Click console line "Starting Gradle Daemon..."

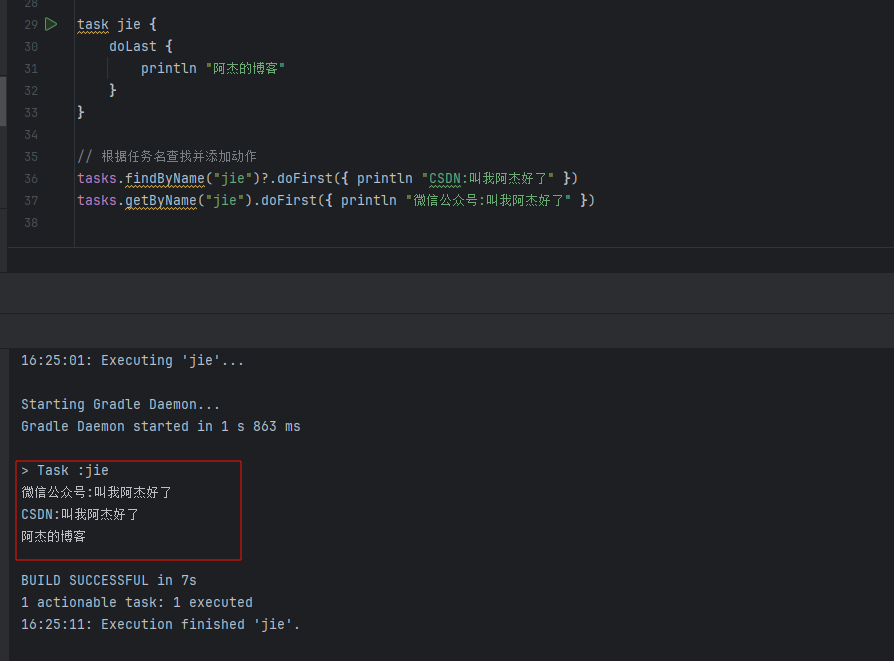point(120,404)
